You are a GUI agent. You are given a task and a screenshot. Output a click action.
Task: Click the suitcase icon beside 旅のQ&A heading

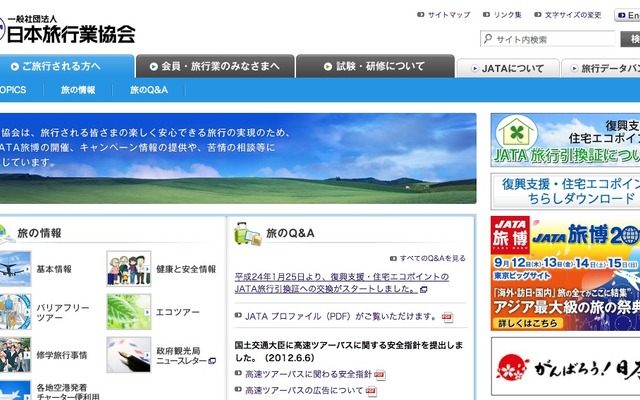pyautogui.click(x=247, y=233)
